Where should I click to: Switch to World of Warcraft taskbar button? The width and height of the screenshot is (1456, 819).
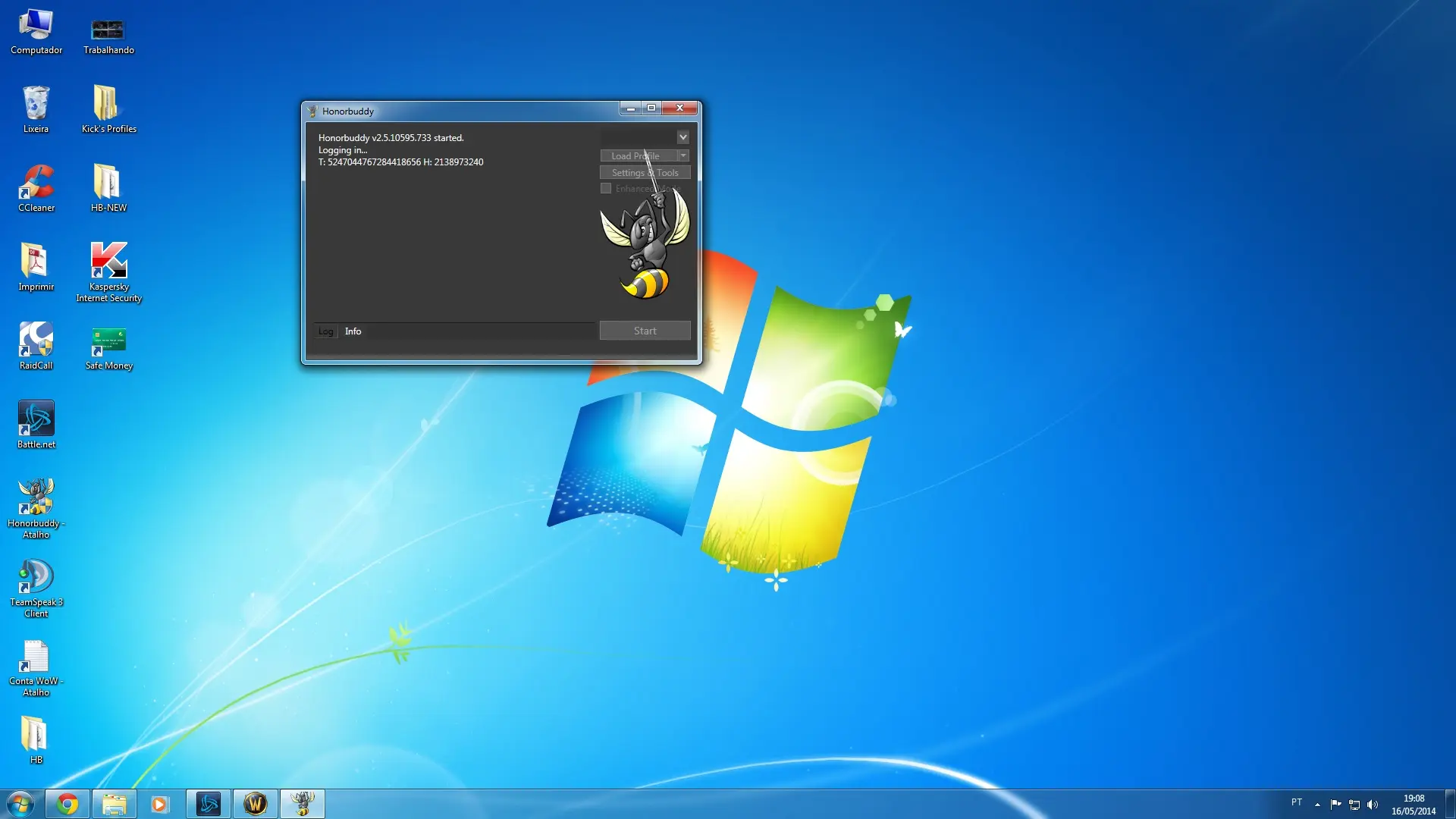(256, 804)
